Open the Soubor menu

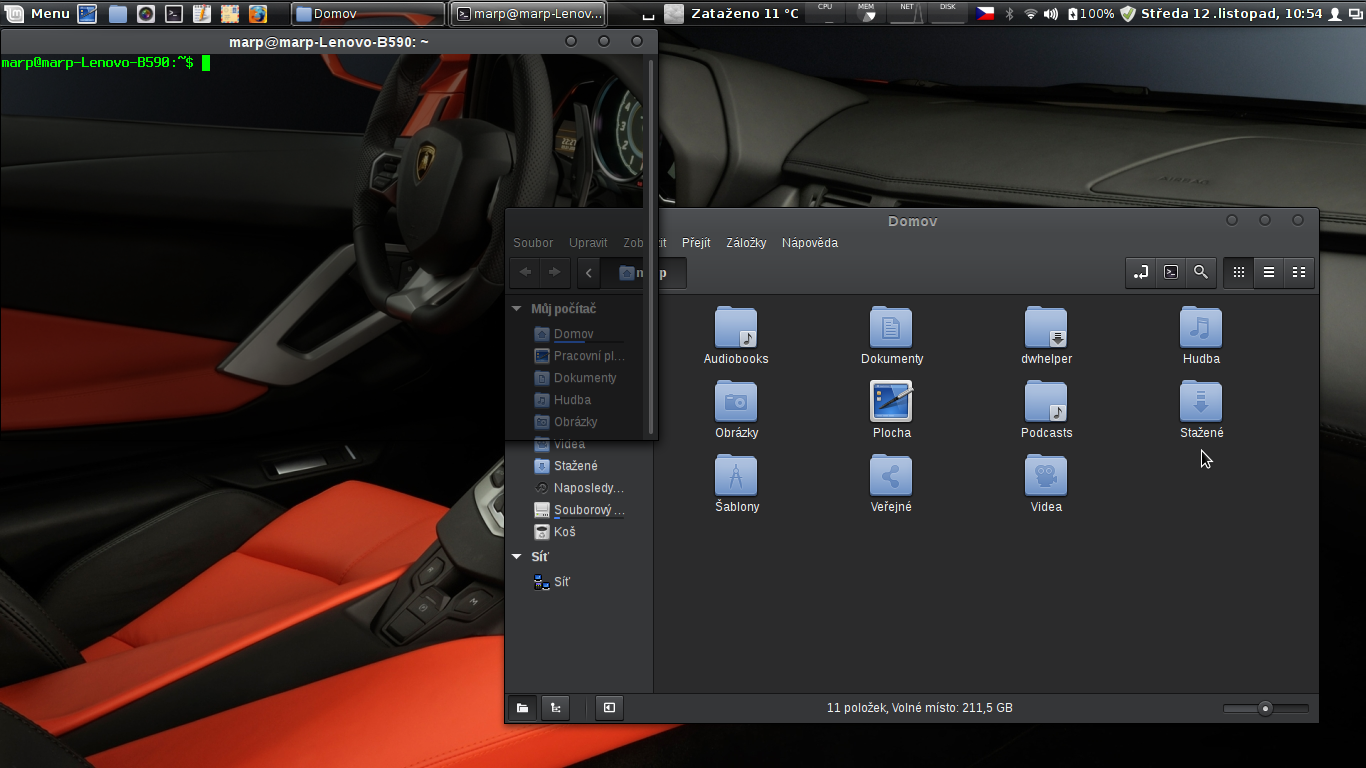coord(533,243)
